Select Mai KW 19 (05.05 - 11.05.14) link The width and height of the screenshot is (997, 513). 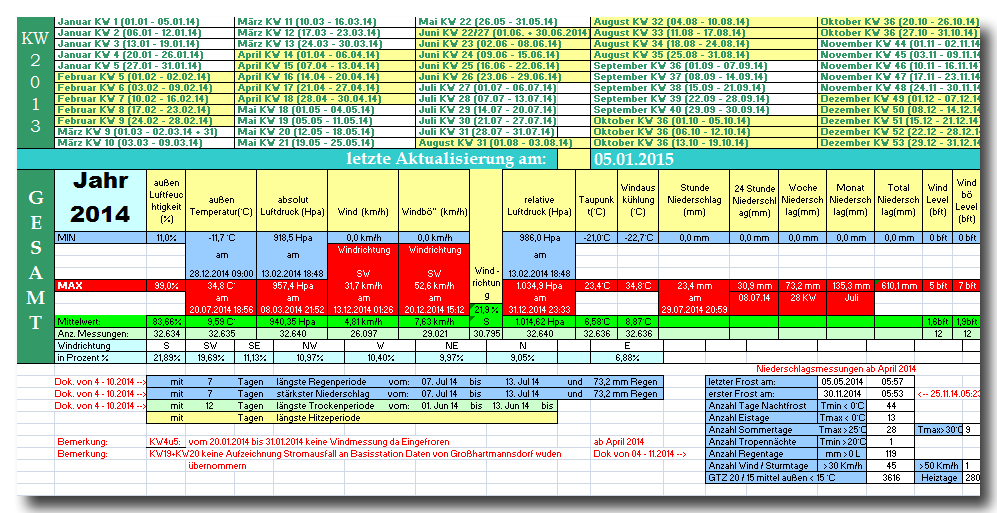point(305,121)
